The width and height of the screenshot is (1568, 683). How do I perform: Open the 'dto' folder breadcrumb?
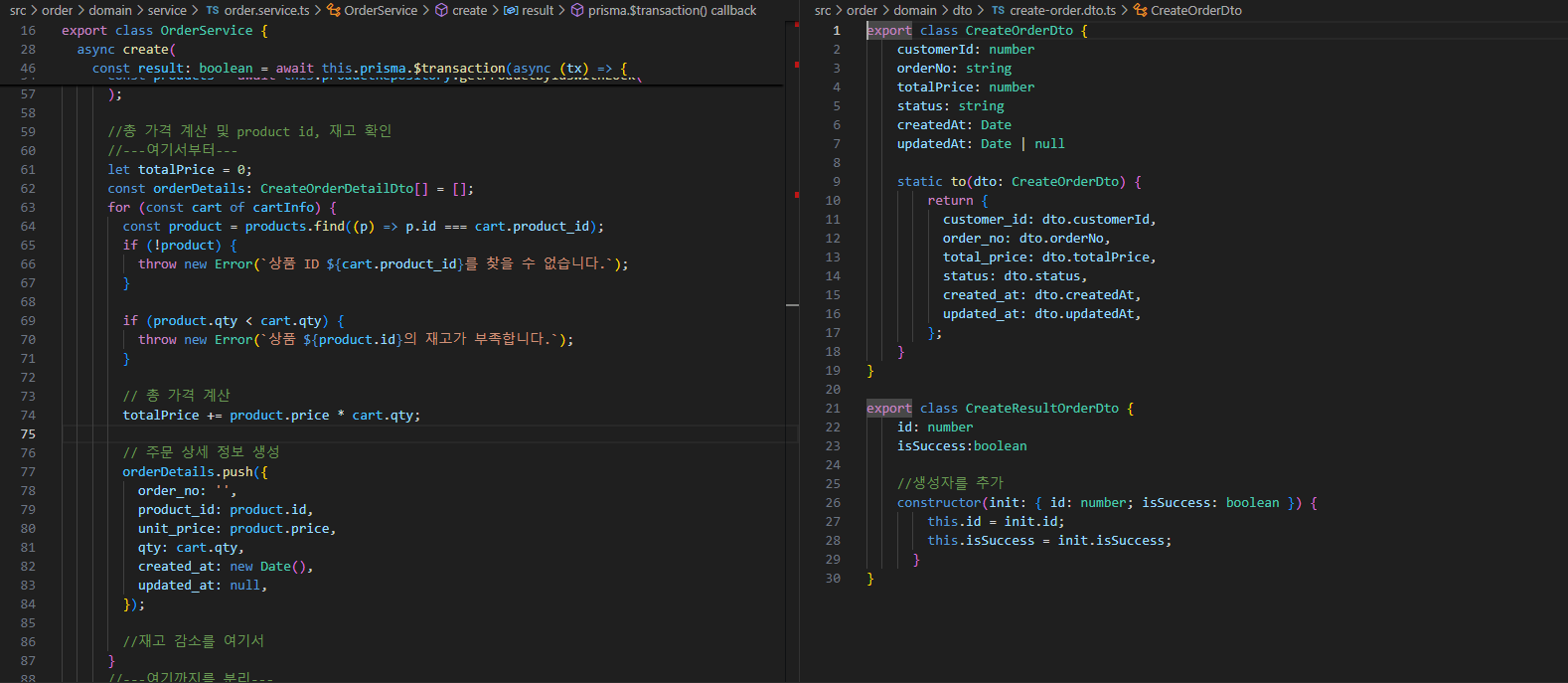[x=963, y=10]
